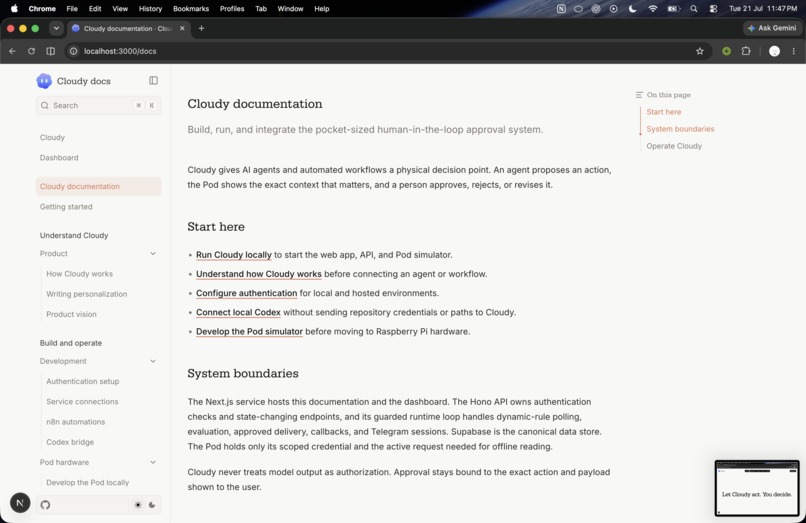The width and height of the screenshot is (806, 523).
Task: Switch to light theme sun icon
Action: click(x=138, y=505)
